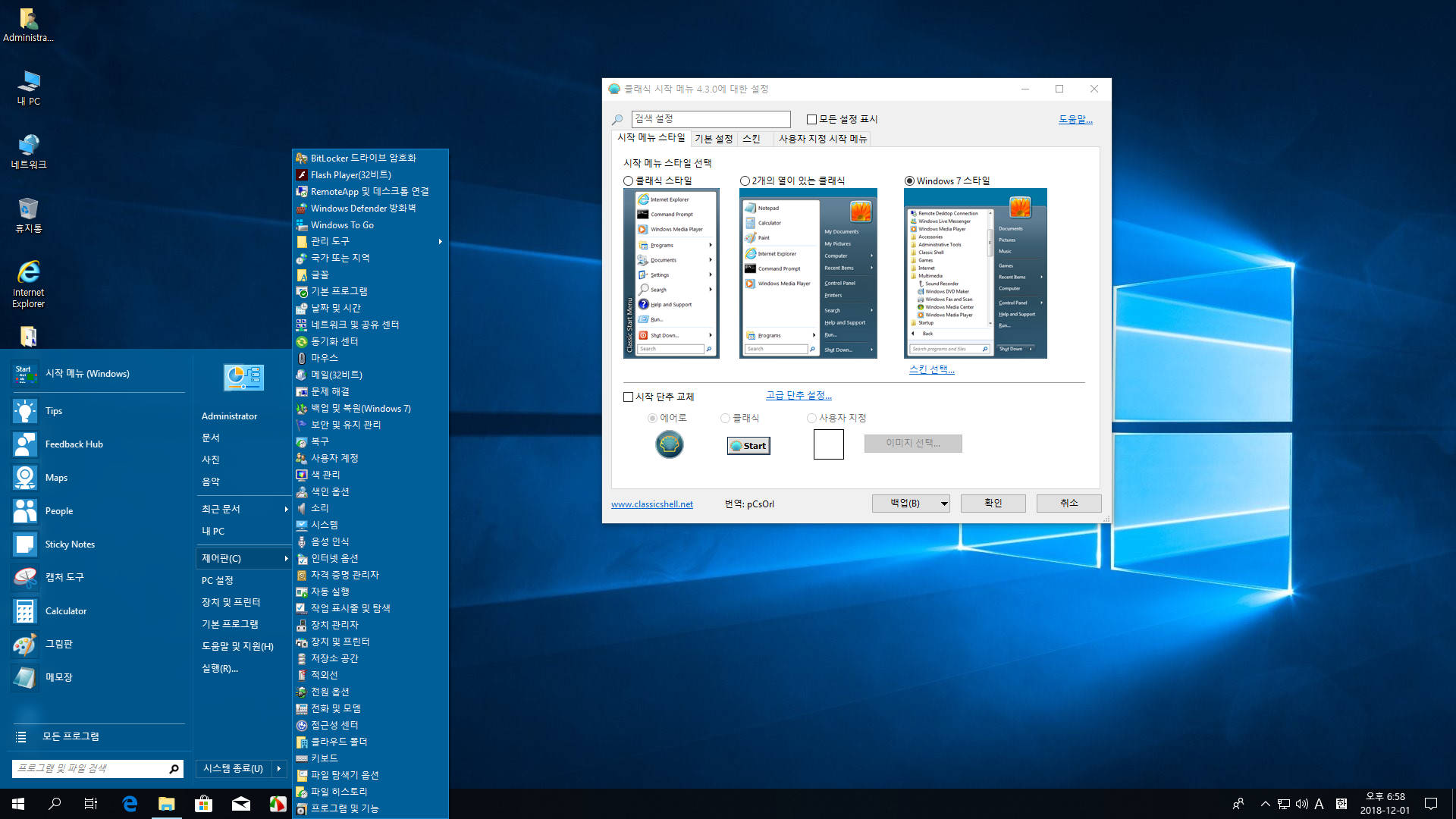The height and width of the screenshot is (819, 1456).
Task: Click the Windows Start button on taskbar
Action: pos(18,804)
